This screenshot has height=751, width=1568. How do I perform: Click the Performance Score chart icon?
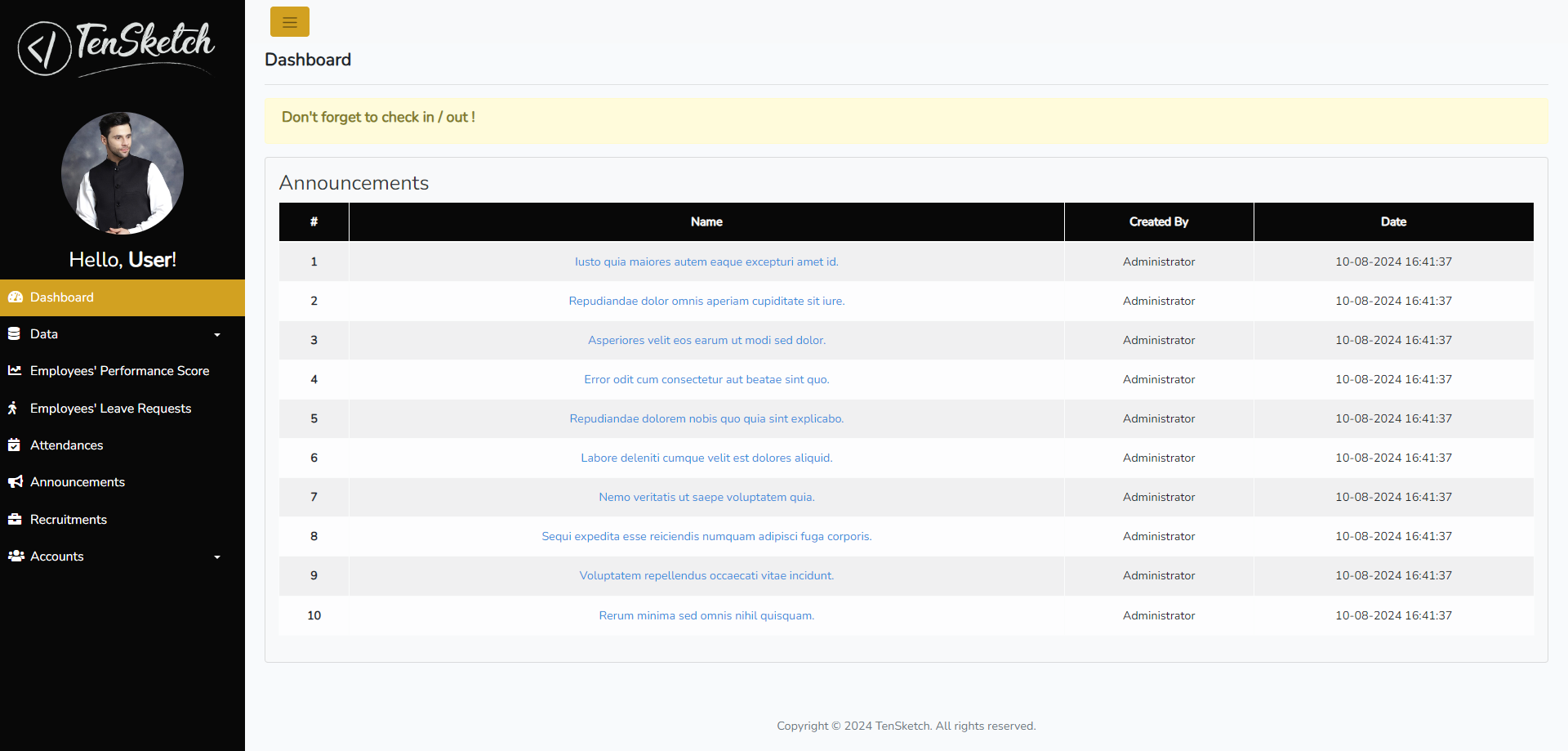[15, 371]
